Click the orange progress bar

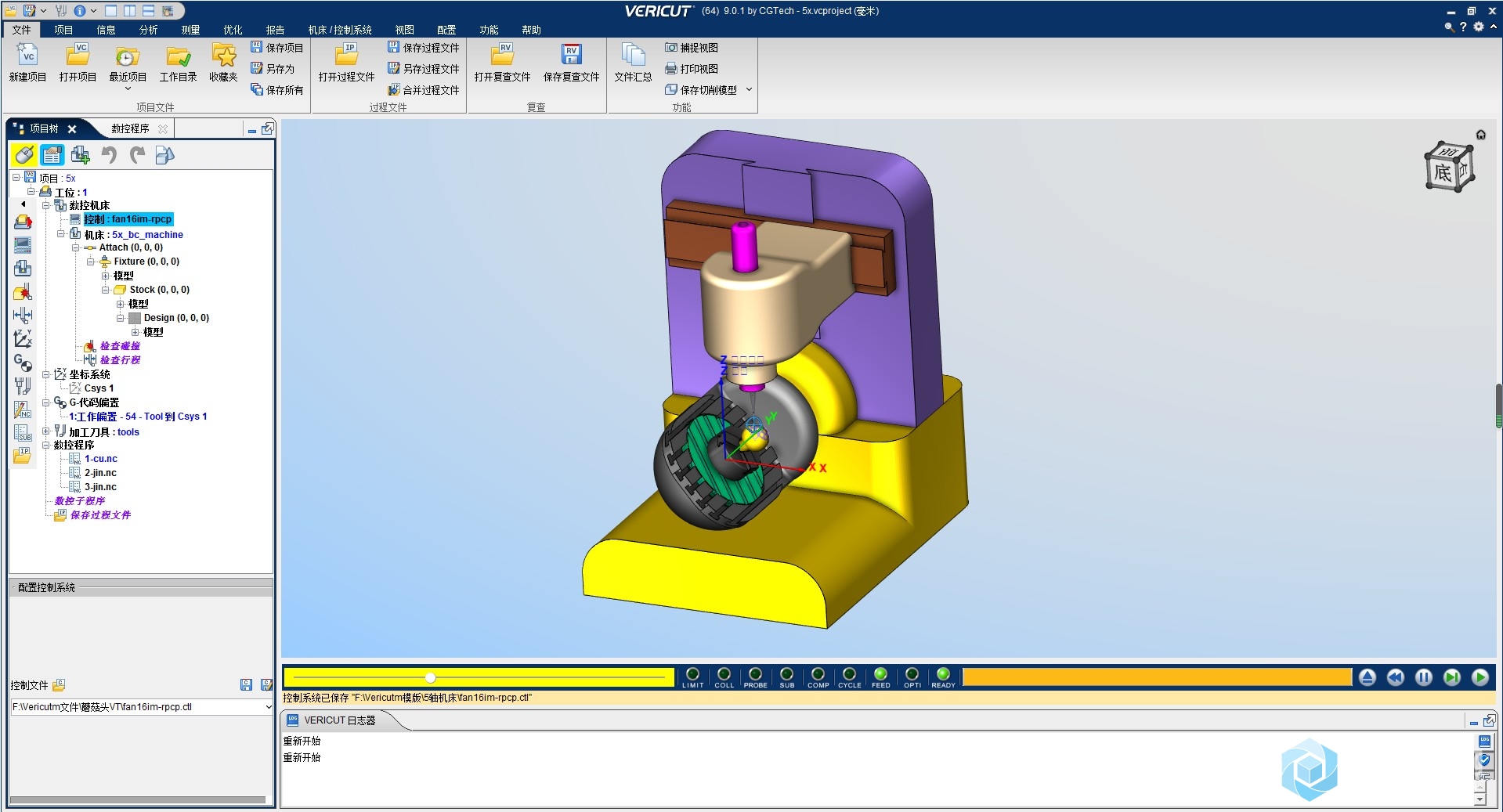click(1157, 677)
